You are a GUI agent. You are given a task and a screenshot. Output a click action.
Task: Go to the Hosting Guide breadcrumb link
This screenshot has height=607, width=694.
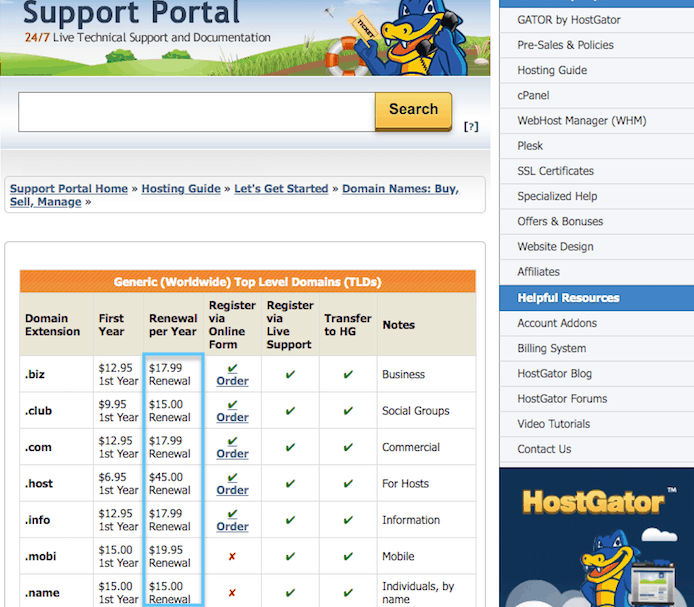point(181,189)
